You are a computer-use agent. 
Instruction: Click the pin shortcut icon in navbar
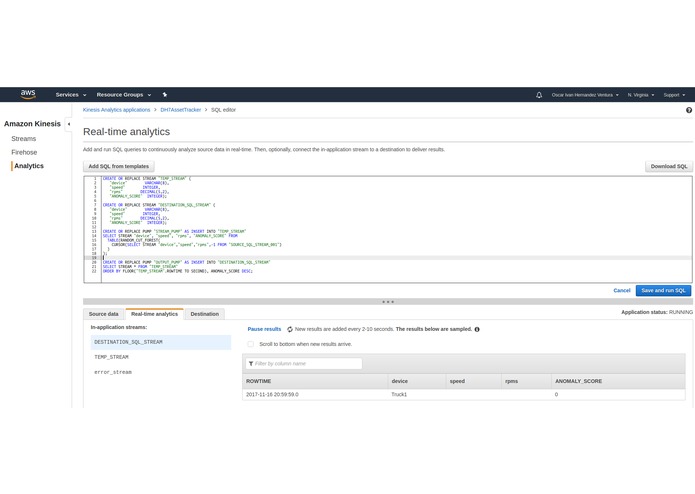164,94
